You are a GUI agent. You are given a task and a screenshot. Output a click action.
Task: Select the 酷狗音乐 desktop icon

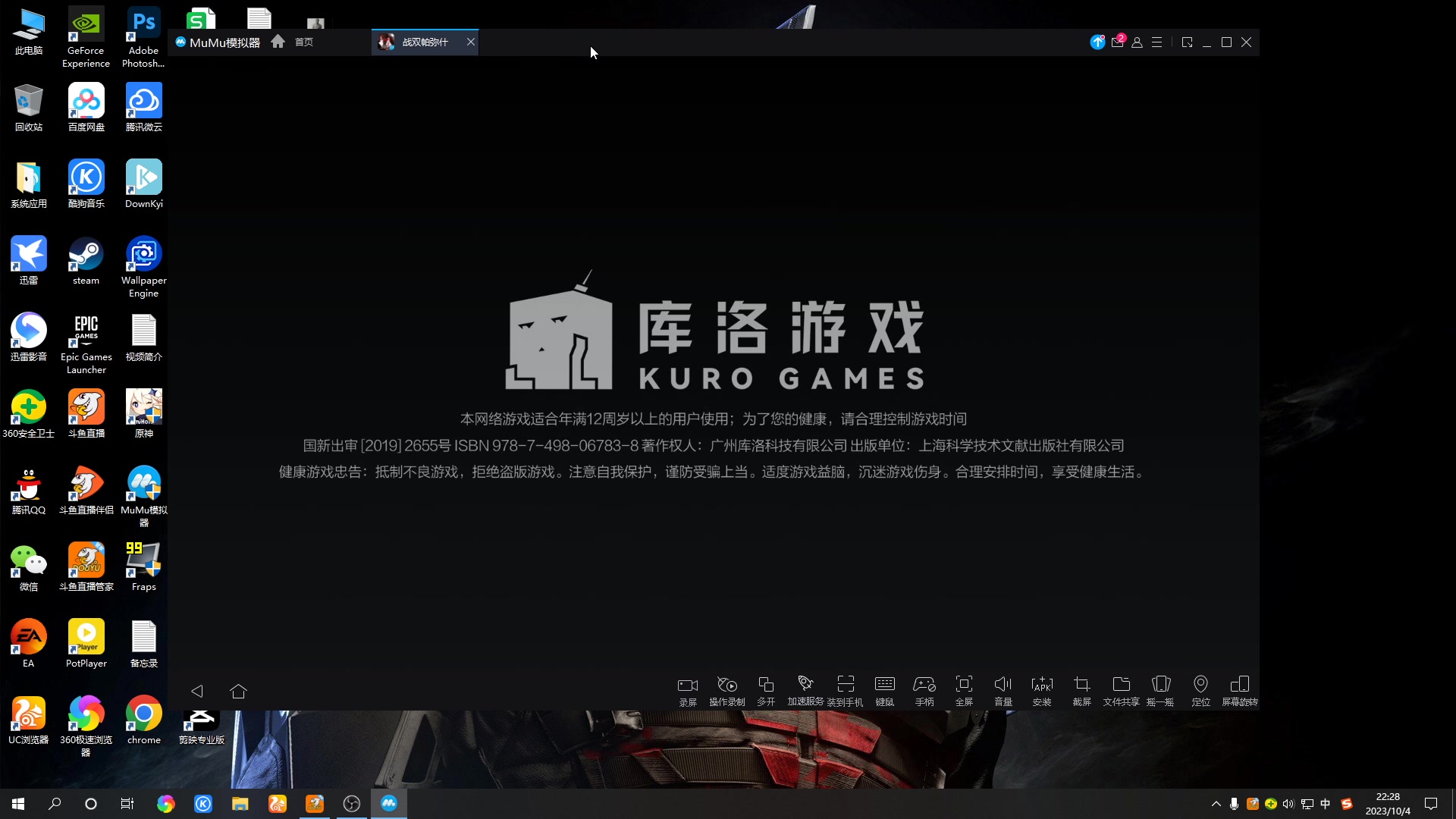pyautogui.click(x=86, y=184)
